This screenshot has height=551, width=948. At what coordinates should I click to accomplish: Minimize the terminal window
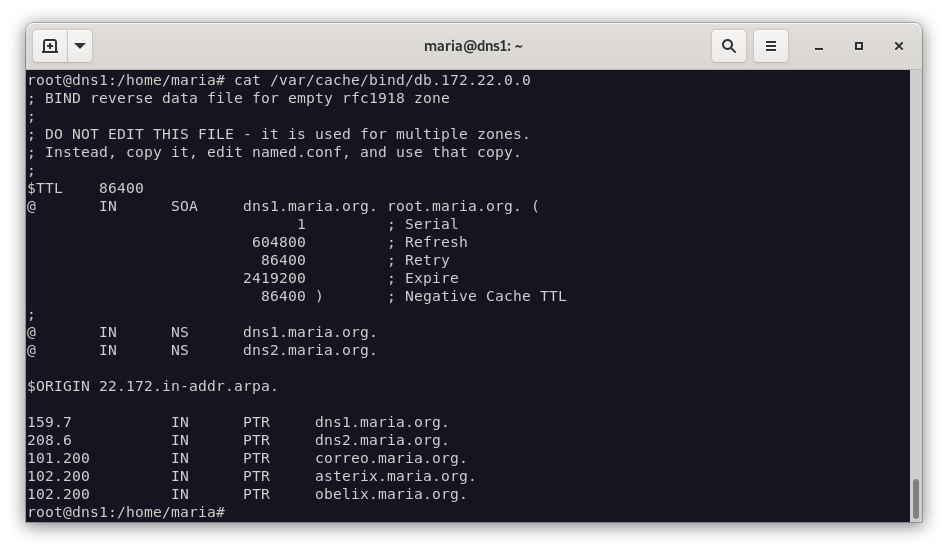pyautogui.click(x=819, y=46)
